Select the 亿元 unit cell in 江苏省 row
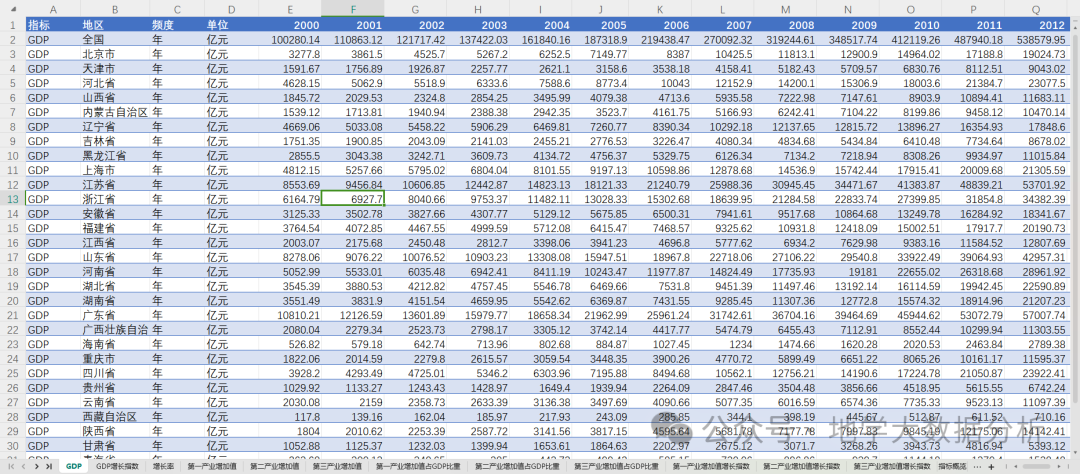The image size is (1080, 474). click(x=230, y=185)
